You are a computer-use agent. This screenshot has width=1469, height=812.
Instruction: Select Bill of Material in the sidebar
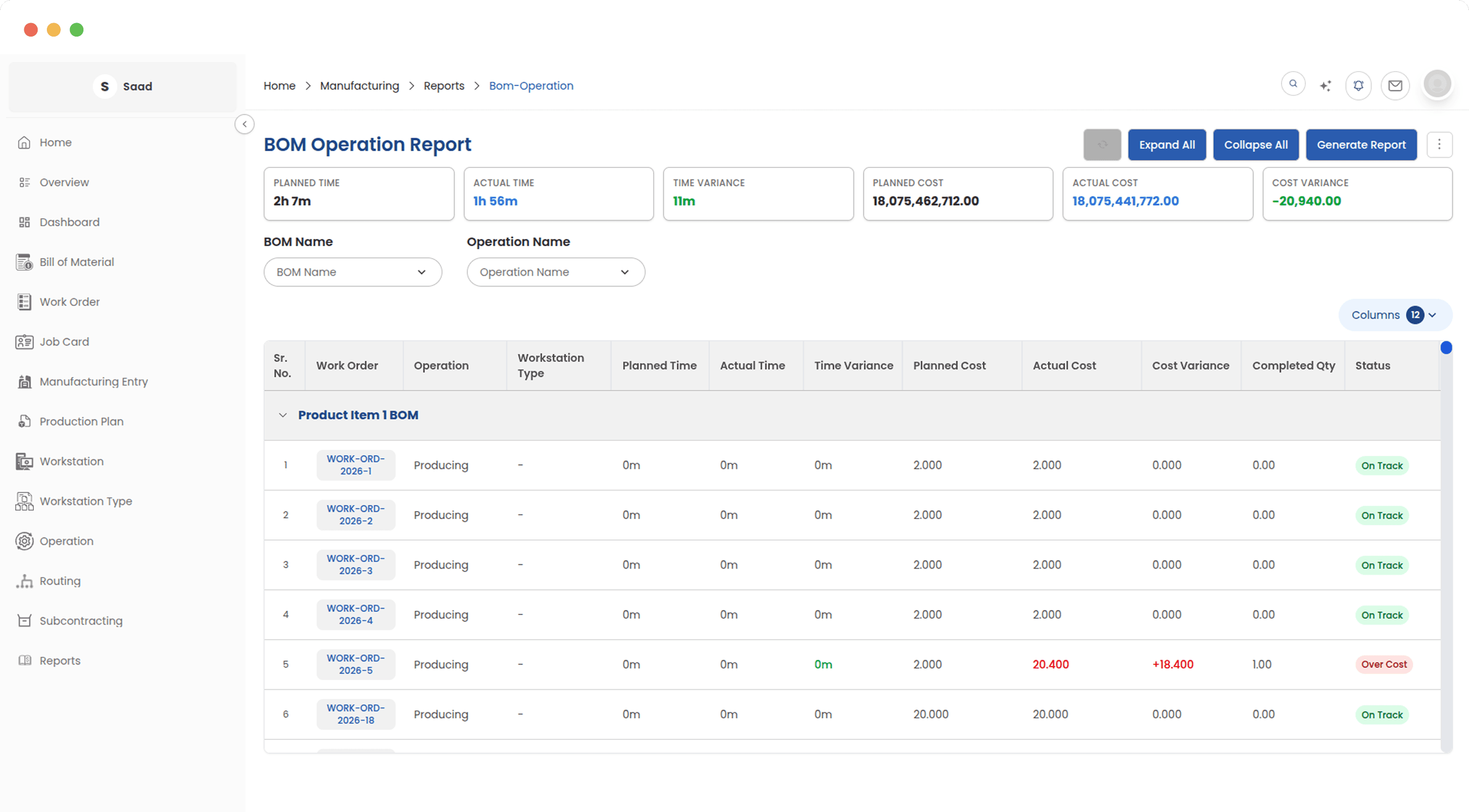click(77, 262)
